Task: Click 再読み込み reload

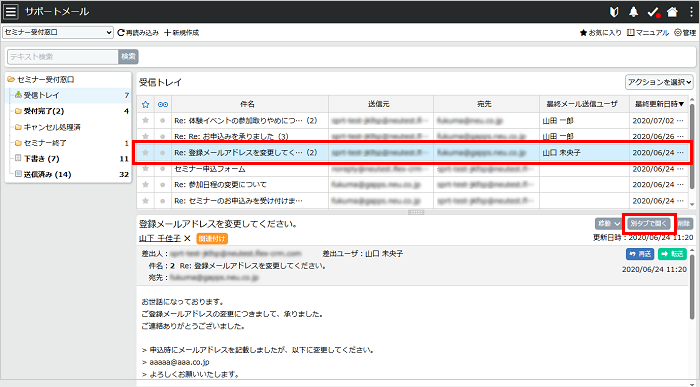Action: (138, 33)
